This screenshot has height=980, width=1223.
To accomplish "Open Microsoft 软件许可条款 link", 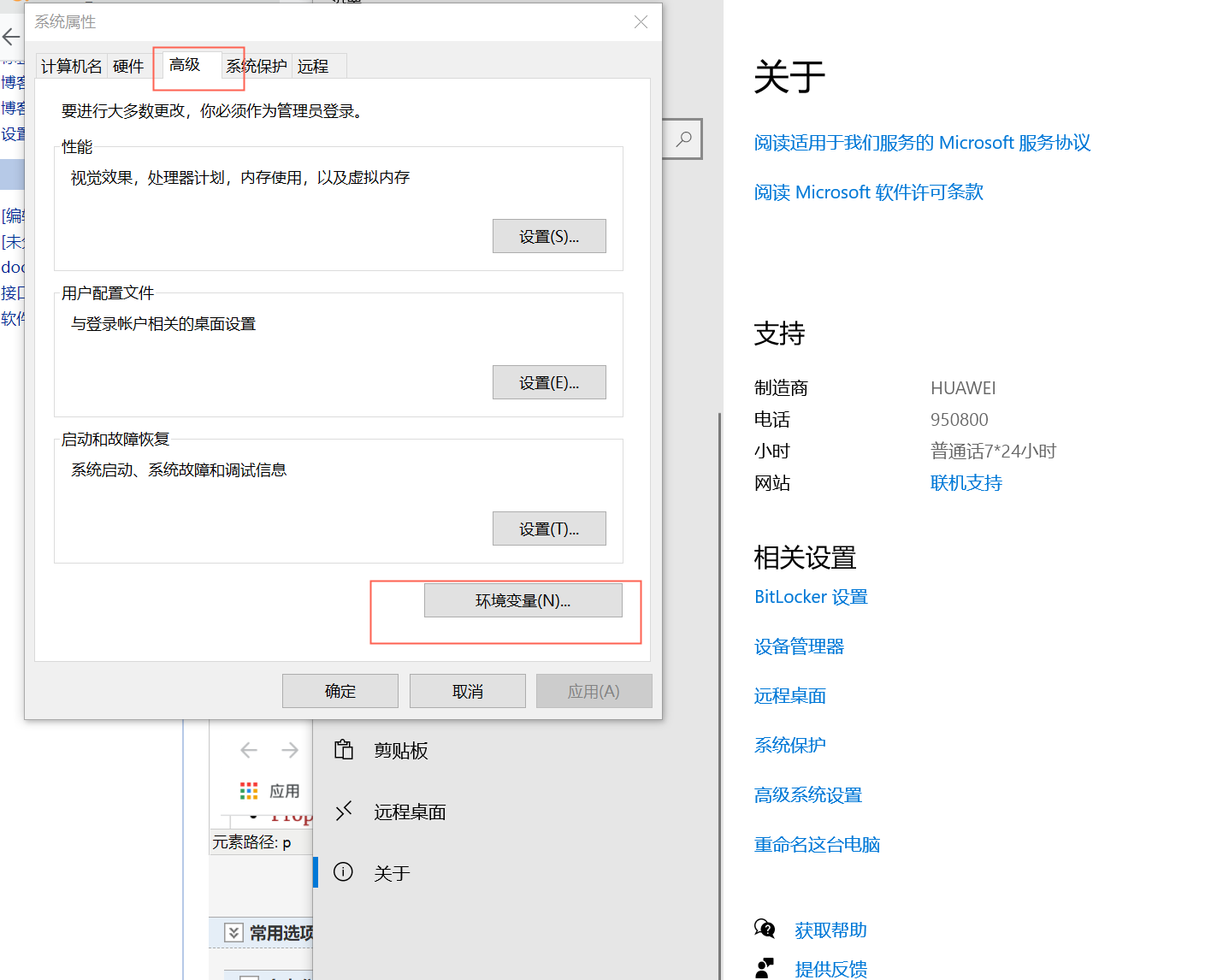I will point(868,192).
